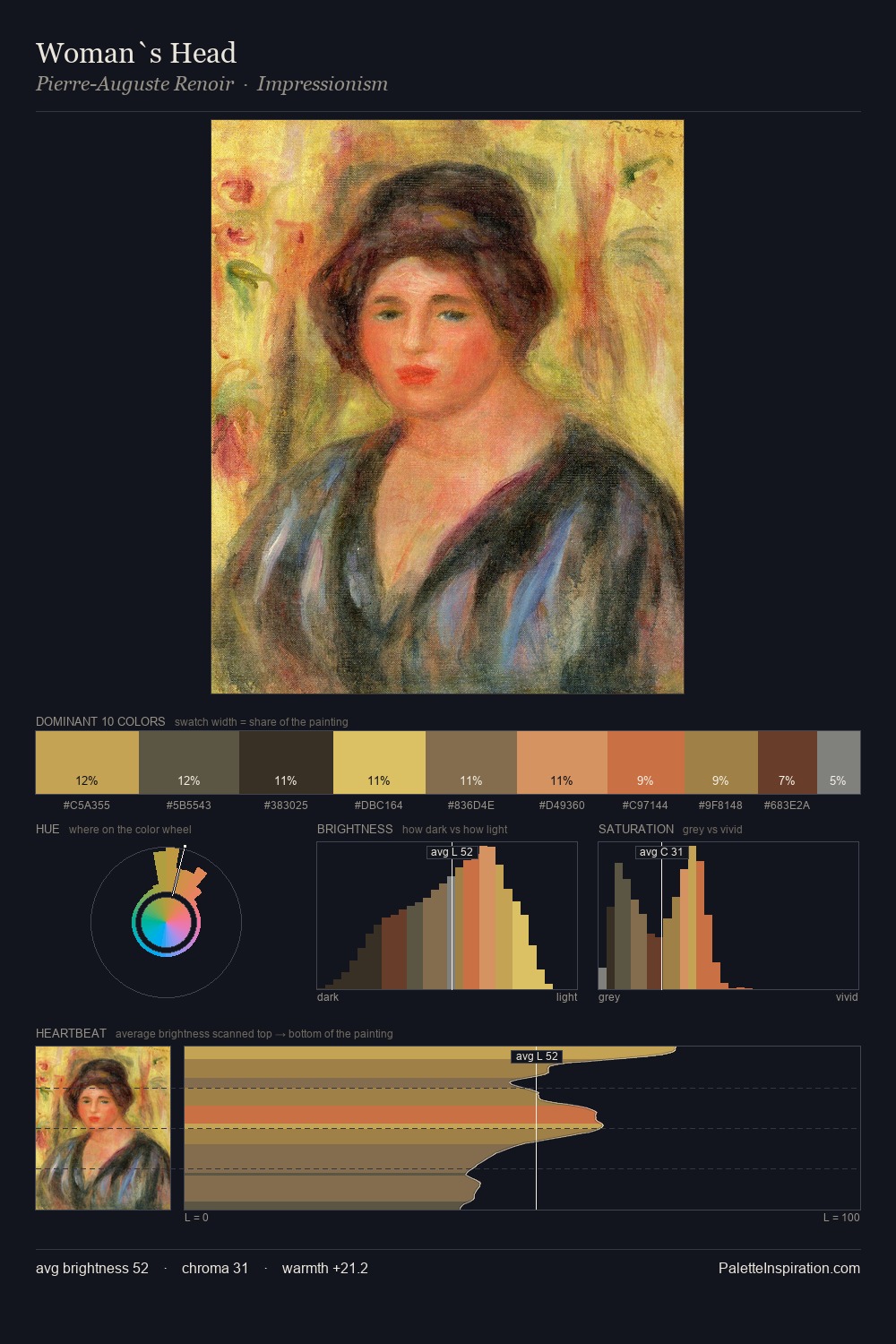Click the hex code text '#D49360'
This screenshot has width=896, height=1344.
coord(562,806)
